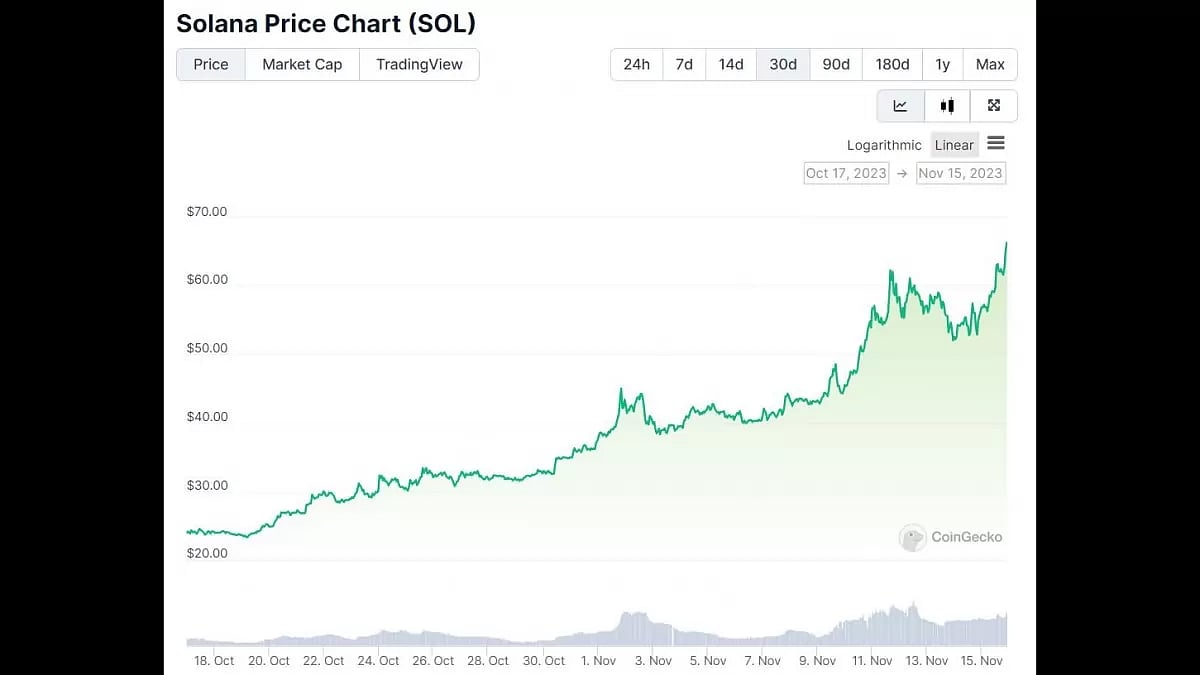Open the Oct 17, 2023 date picker

(x=846, y=172)
